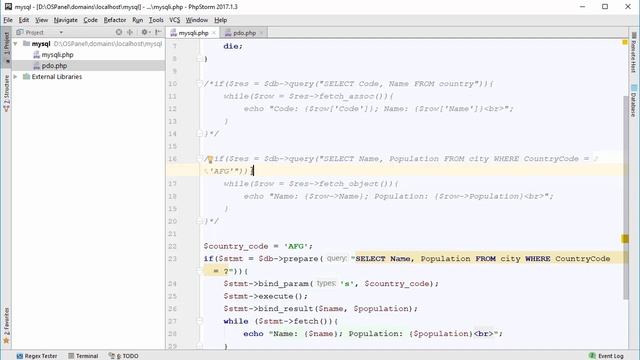Click the mysqli.php file icon in project tree
This screenshot has width=640, height=360.
click(36, 55)
